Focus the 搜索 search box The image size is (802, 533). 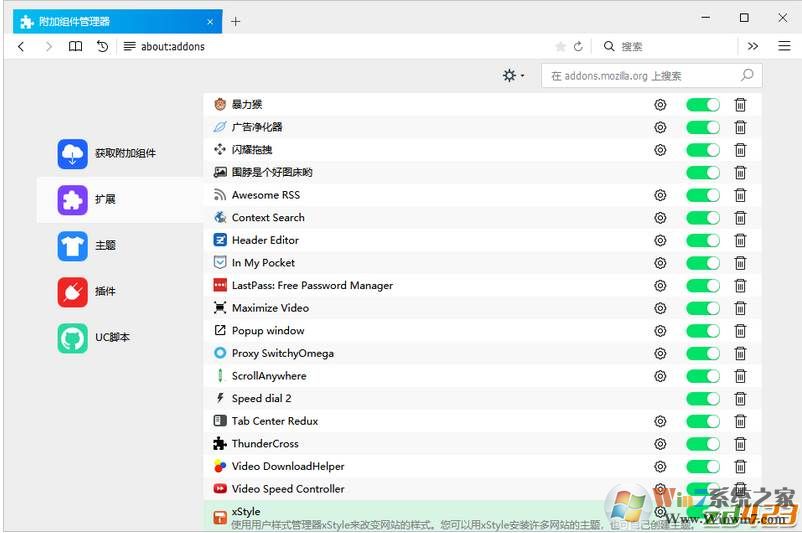pyautogui.click(x=667, y=47)
